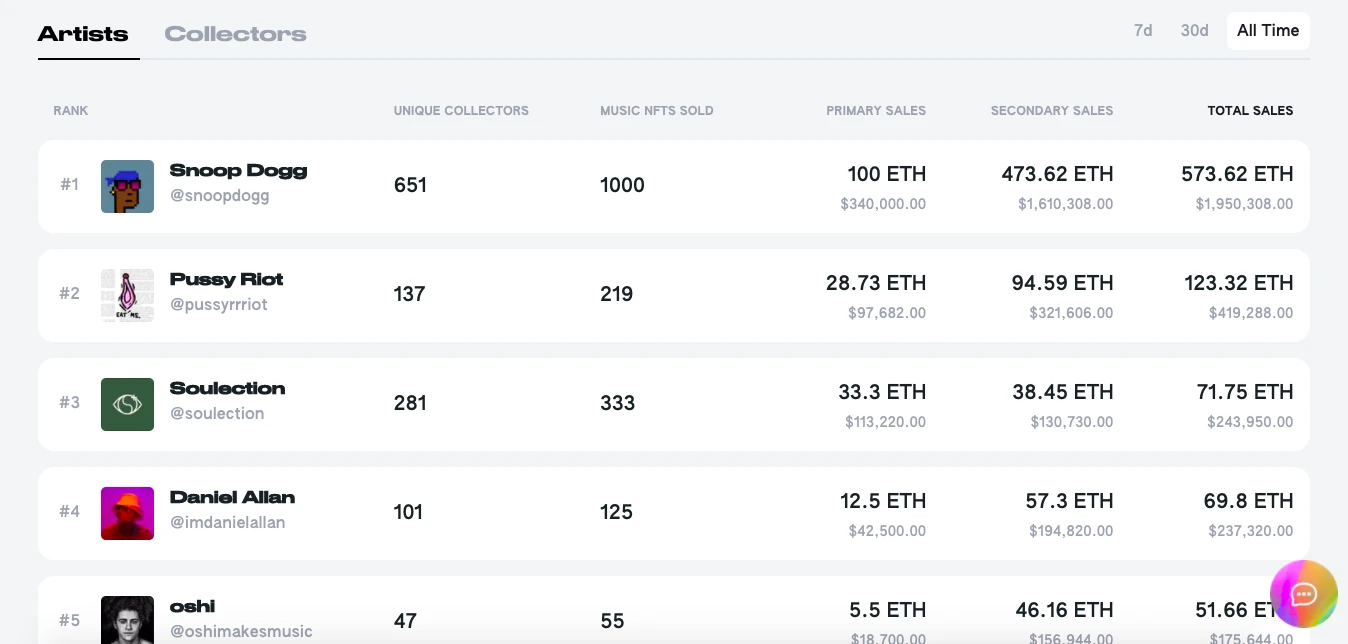Open the Soulection artist name link

[x=228, y=389]
